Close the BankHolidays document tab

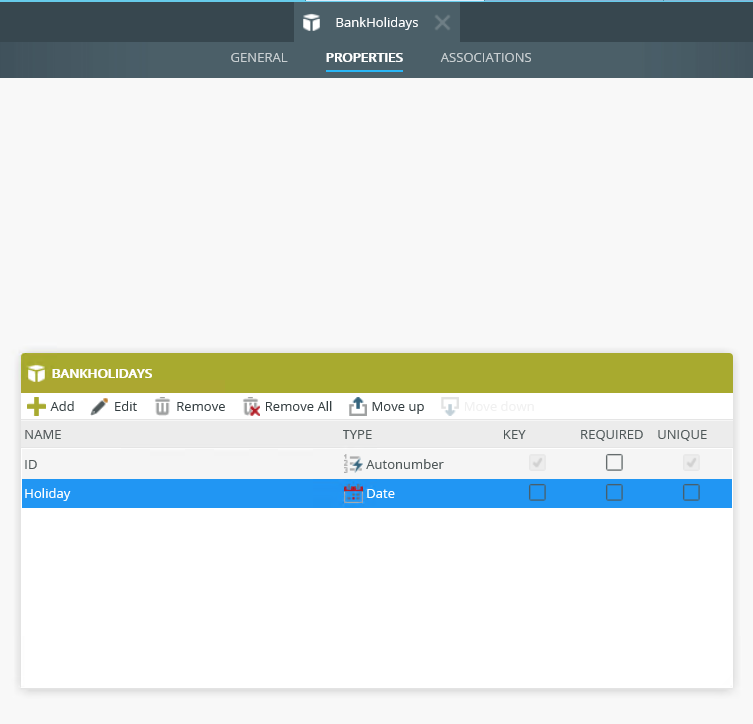442,22
